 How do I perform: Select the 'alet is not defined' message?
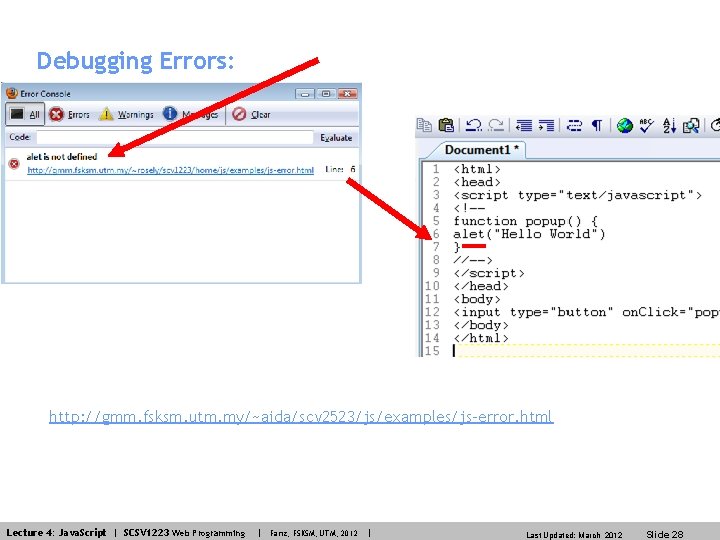(62, 157)
